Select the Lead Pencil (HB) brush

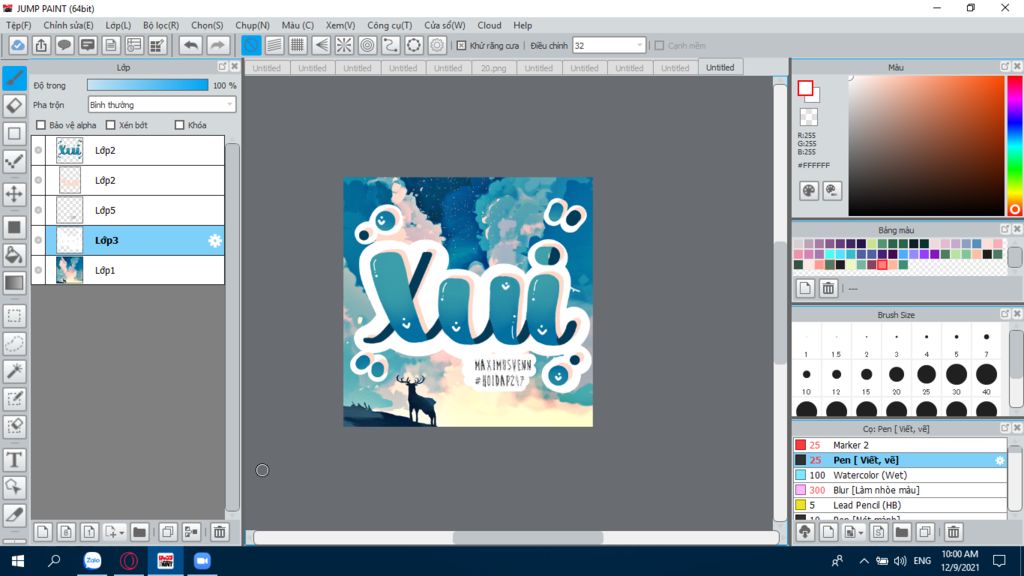900,505
